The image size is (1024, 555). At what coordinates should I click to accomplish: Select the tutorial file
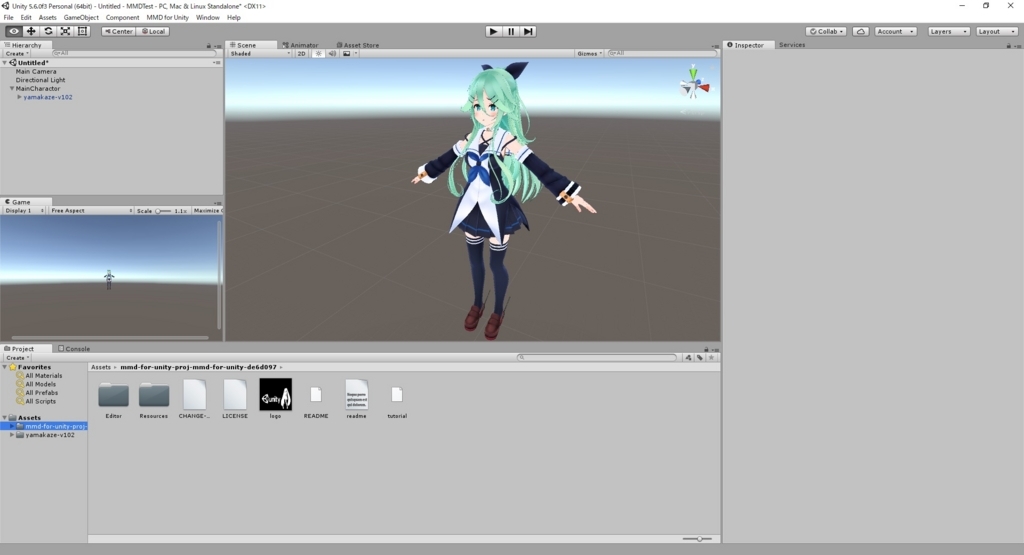(397, 402)
